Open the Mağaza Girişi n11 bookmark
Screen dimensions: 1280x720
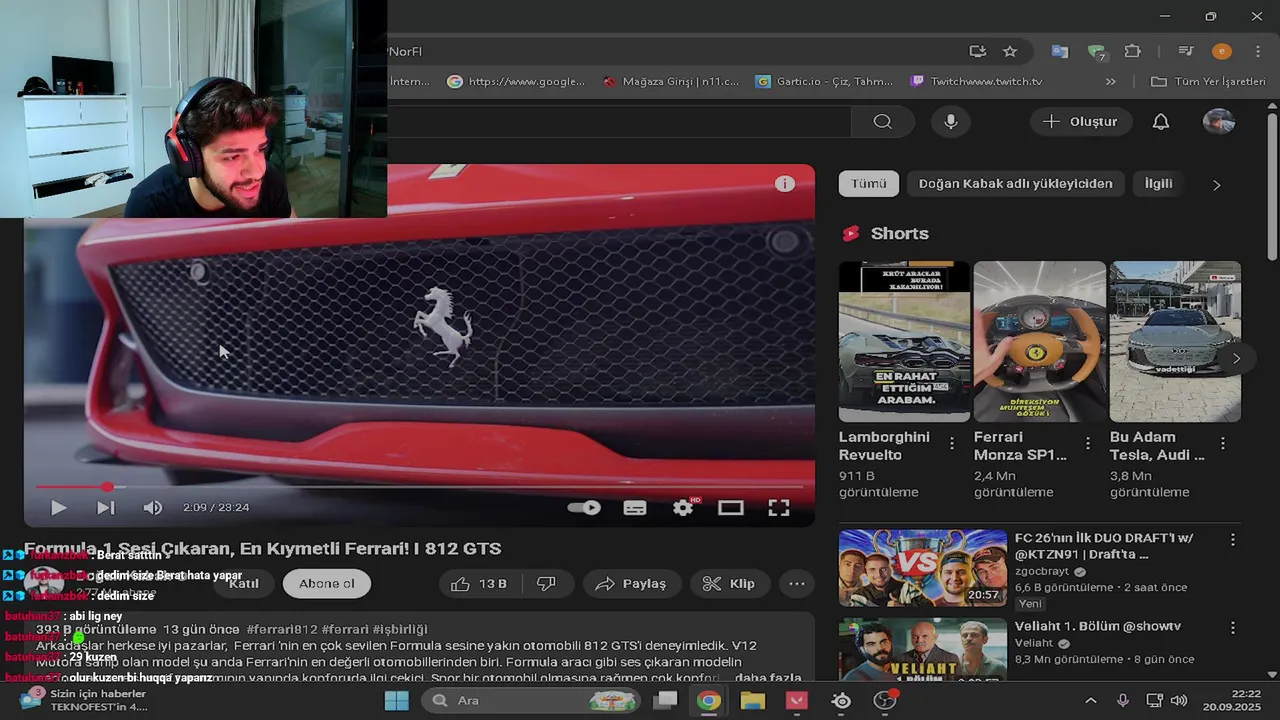(x=670, y=81)
